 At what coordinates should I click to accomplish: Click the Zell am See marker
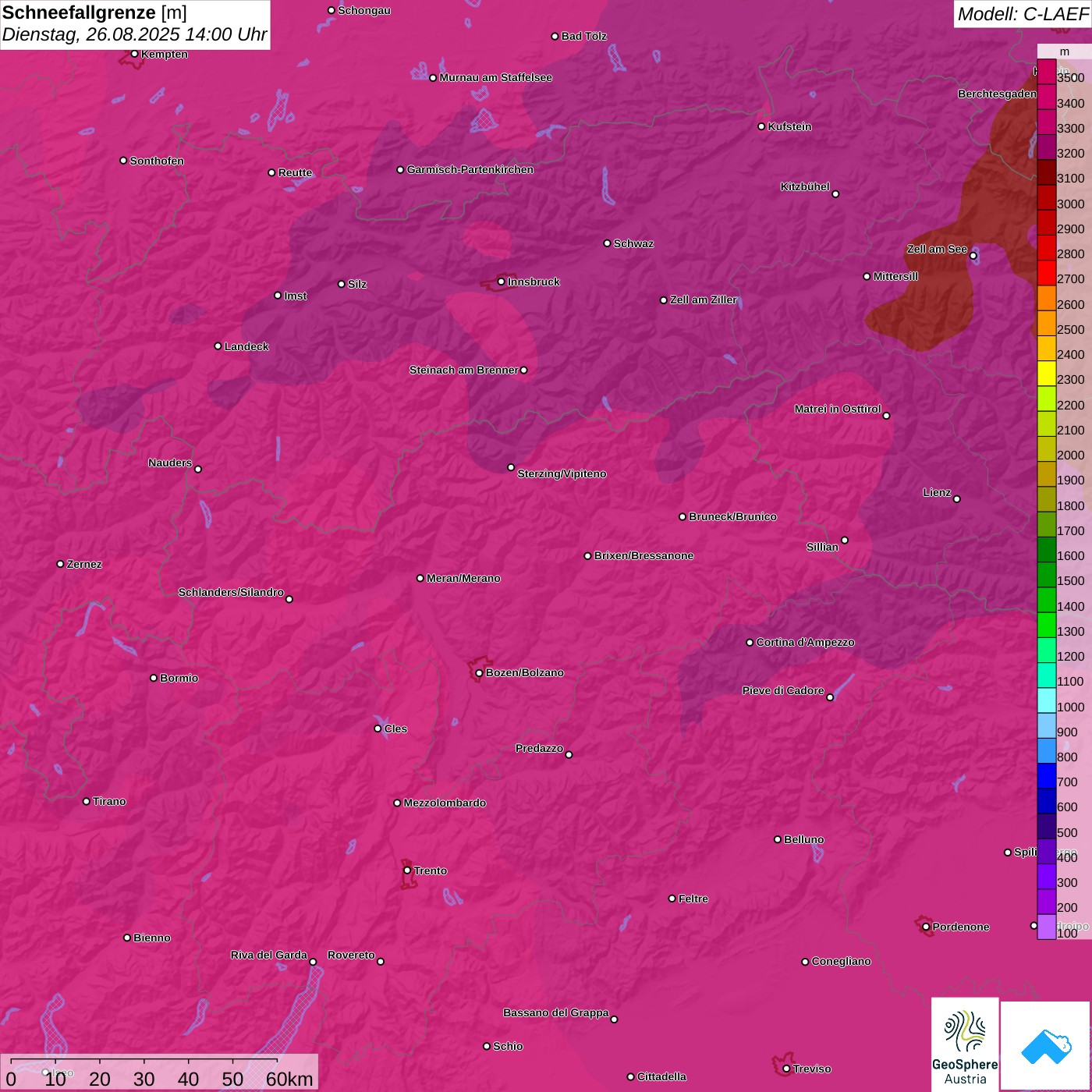[973, 256]
